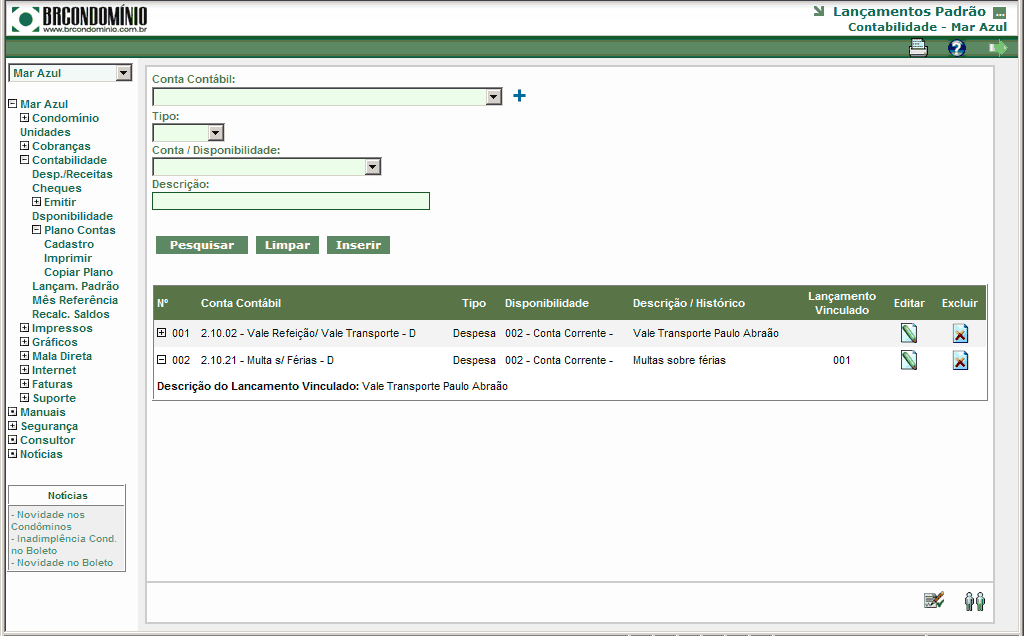Screen dimensions: 1024x636
Task: Open the Tipo dropdown
Action: (x=216, y=133)
